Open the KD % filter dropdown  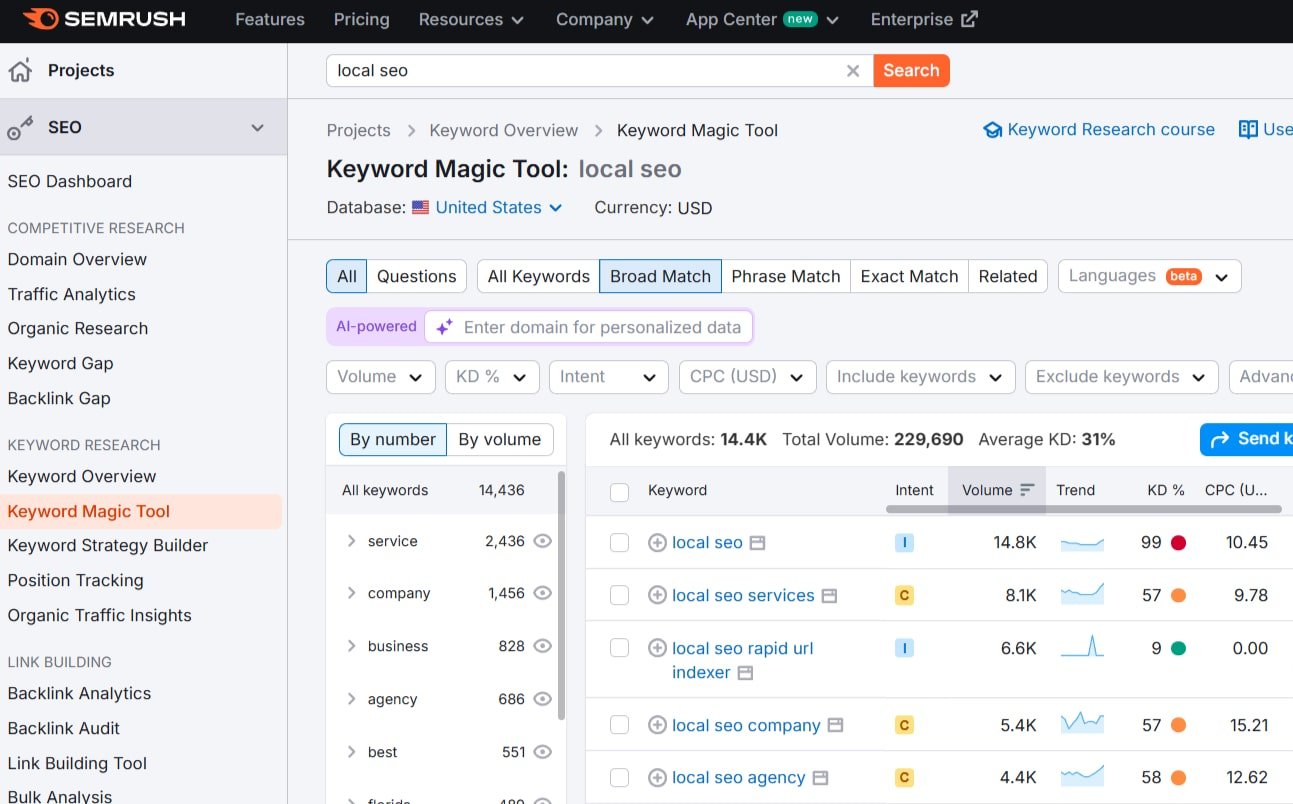click(x=492, y=377)
